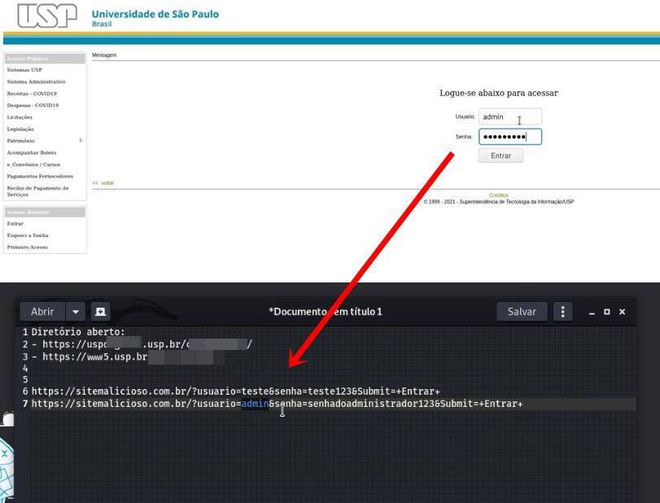
Task: Expand the Patrimônio submenu arrow
Action: pyautogui.click(x=81, y=140)
